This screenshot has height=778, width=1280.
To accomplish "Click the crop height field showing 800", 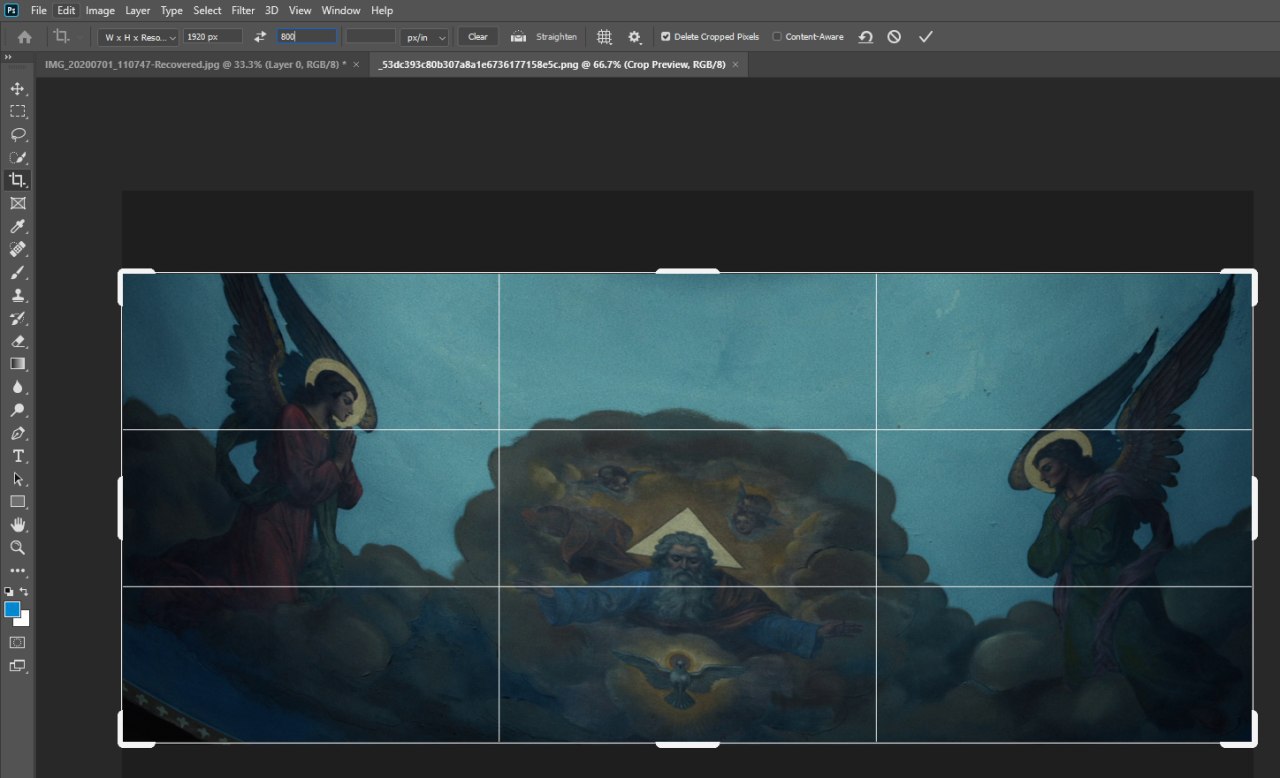I will [x=307, y=36].
